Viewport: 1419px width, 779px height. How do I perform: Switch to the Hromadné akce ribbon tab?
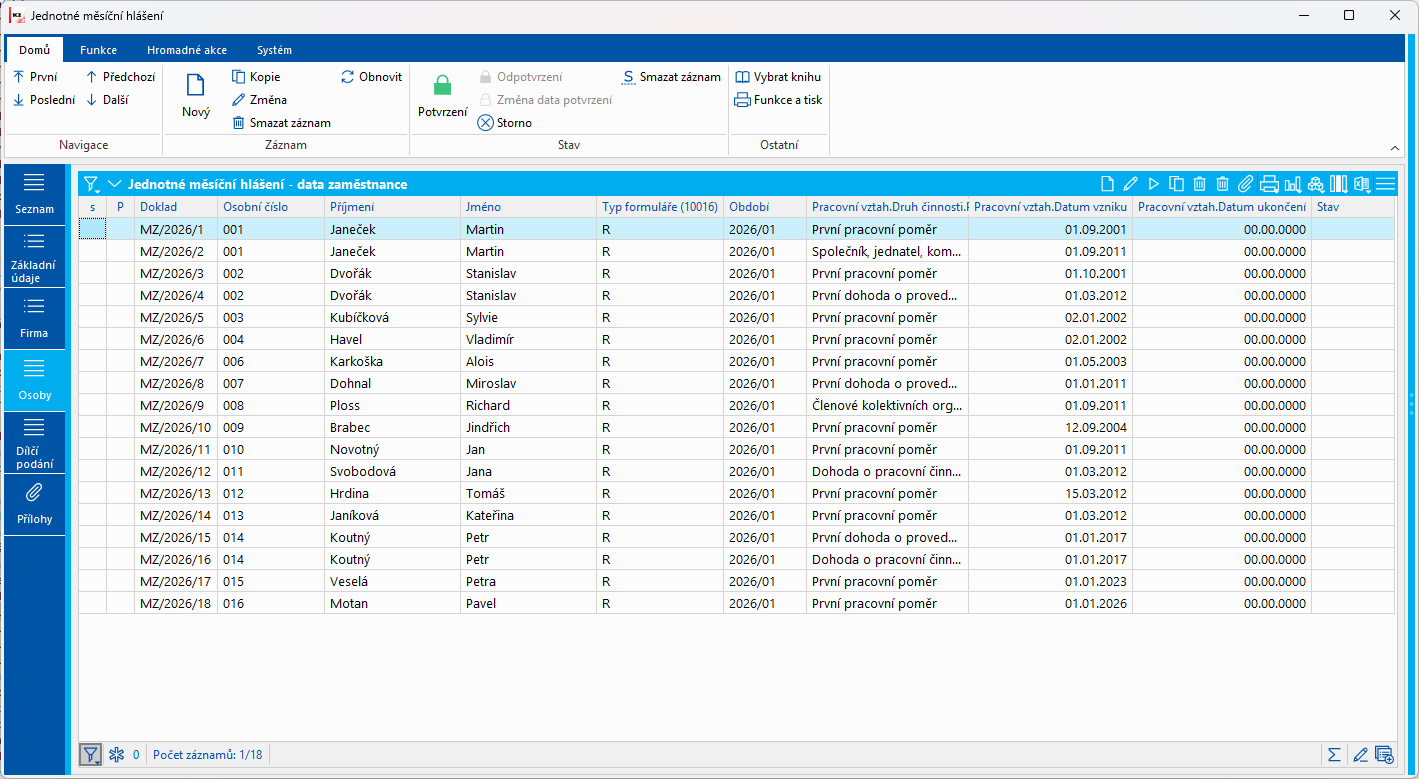pos(186,50)
